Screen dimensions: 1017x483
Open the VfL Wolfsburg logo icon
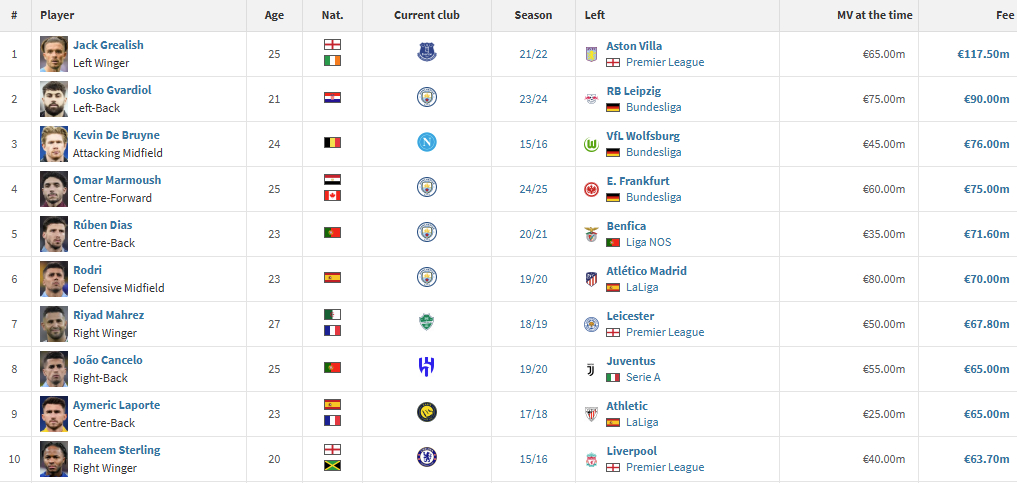(591, 145)
